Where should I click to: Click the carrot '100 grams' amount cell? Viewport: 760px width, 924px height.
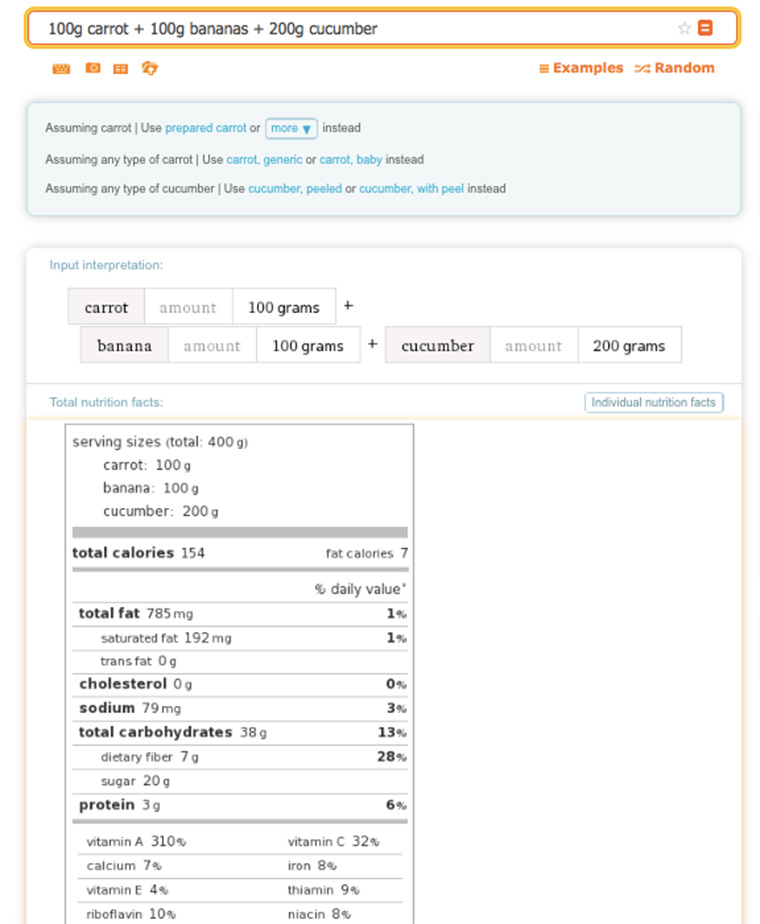[x=283, y=307]
